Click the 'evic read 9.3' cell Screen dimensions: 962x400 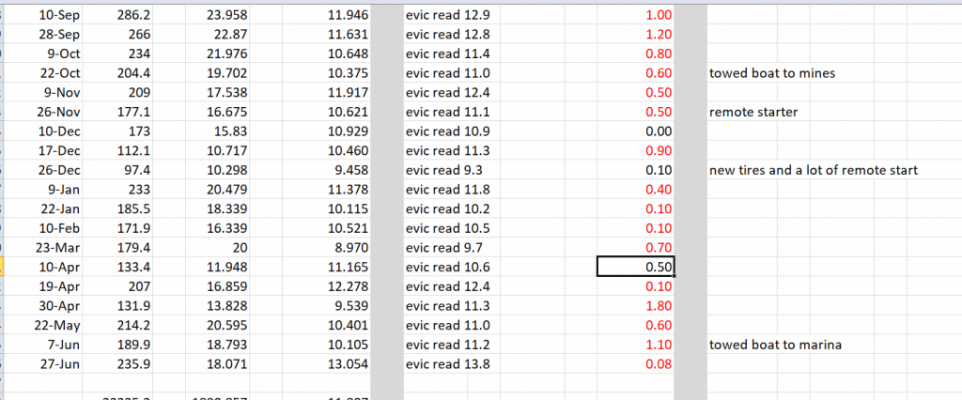pos(452,171)
